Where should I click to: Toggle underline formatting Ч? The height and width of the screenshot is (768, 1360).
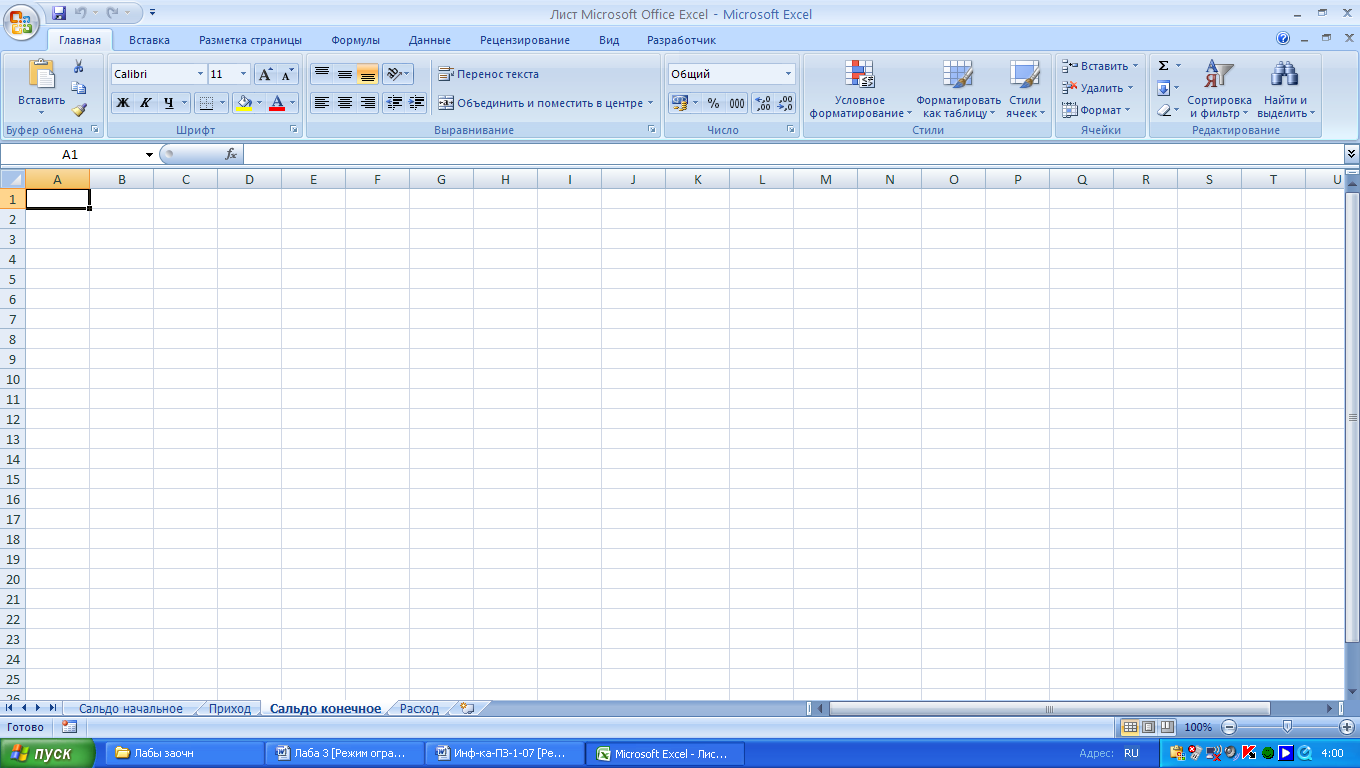click(168, 102)
